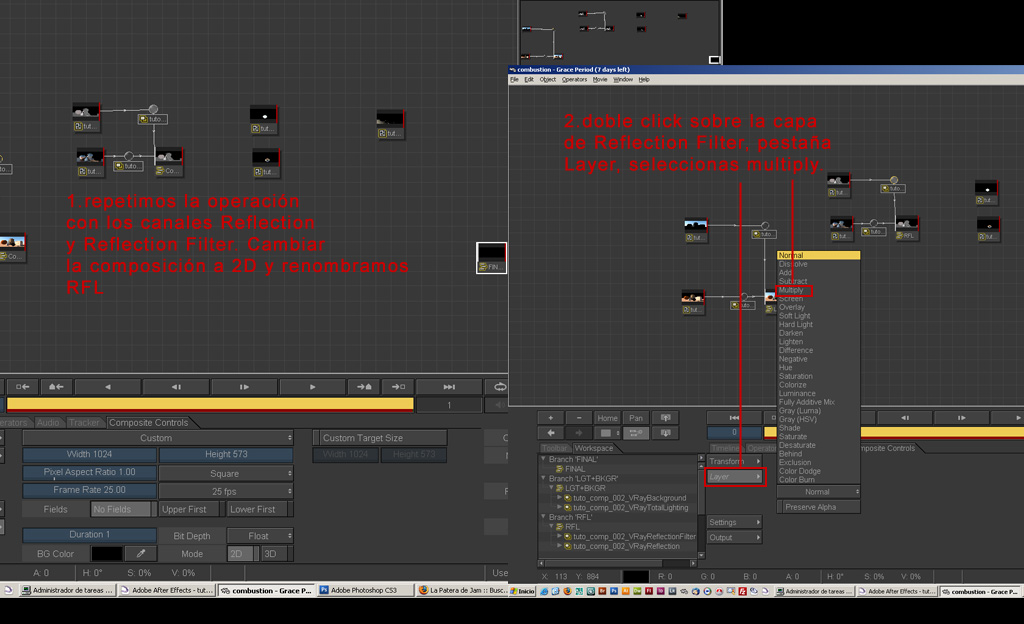Screen dimensions: 1024x624
Task: Open the Float bit depth dropdown
Action: pyautogui.click(x=260, y=536)
